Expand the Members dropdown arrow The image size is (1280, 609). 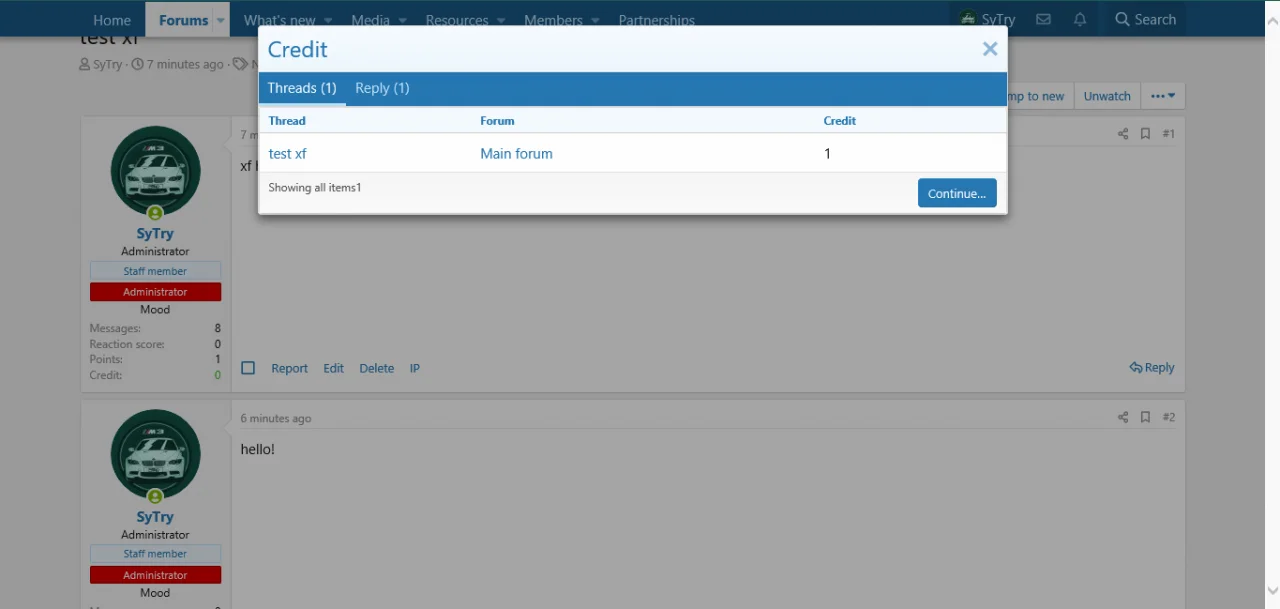[595, 20]
